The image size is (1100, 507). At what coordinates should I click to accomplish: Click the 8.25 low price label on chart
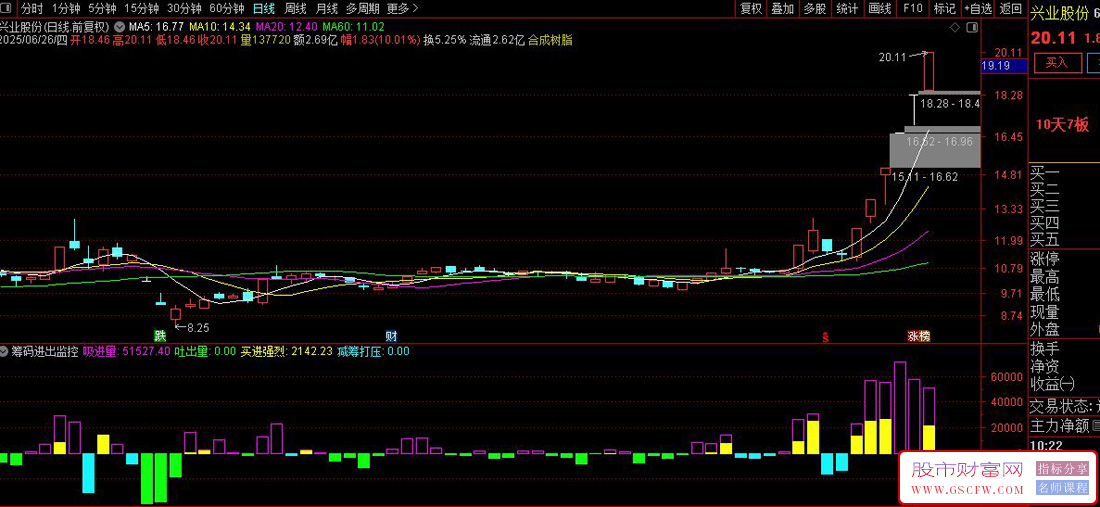coord(198,327)
